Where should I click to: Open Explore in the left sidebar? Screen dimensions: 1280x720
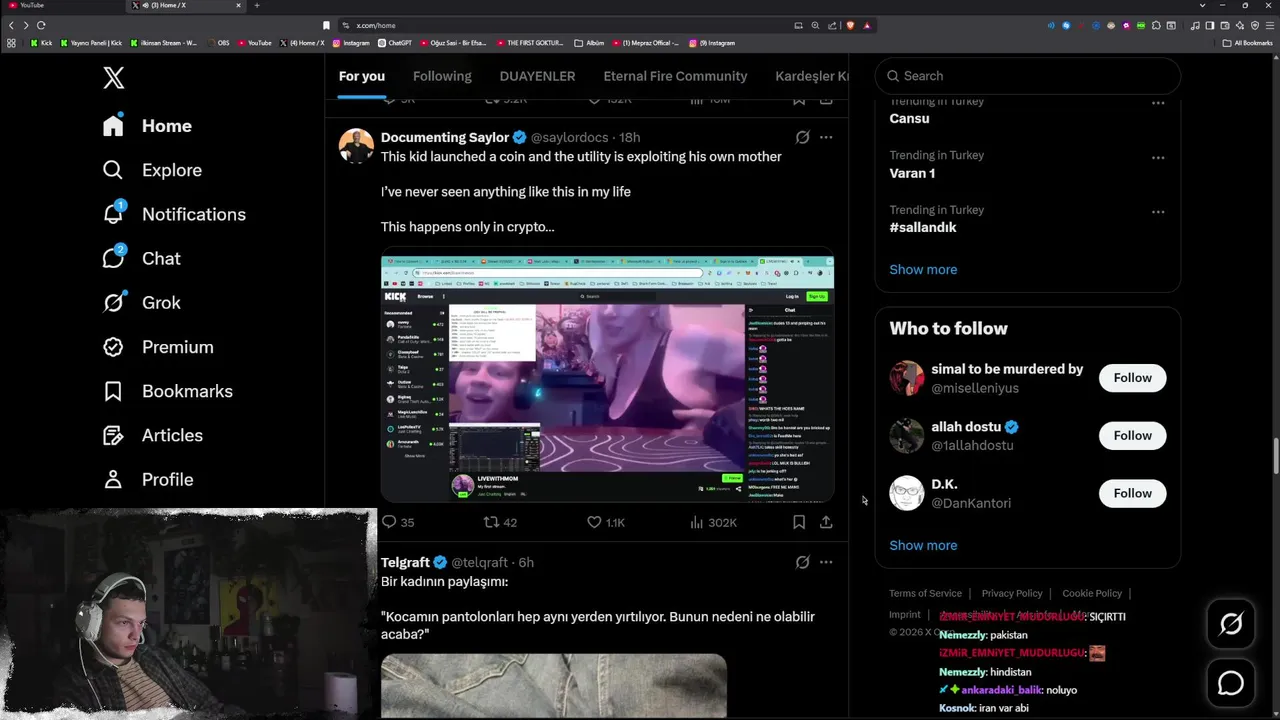point(152,170)
